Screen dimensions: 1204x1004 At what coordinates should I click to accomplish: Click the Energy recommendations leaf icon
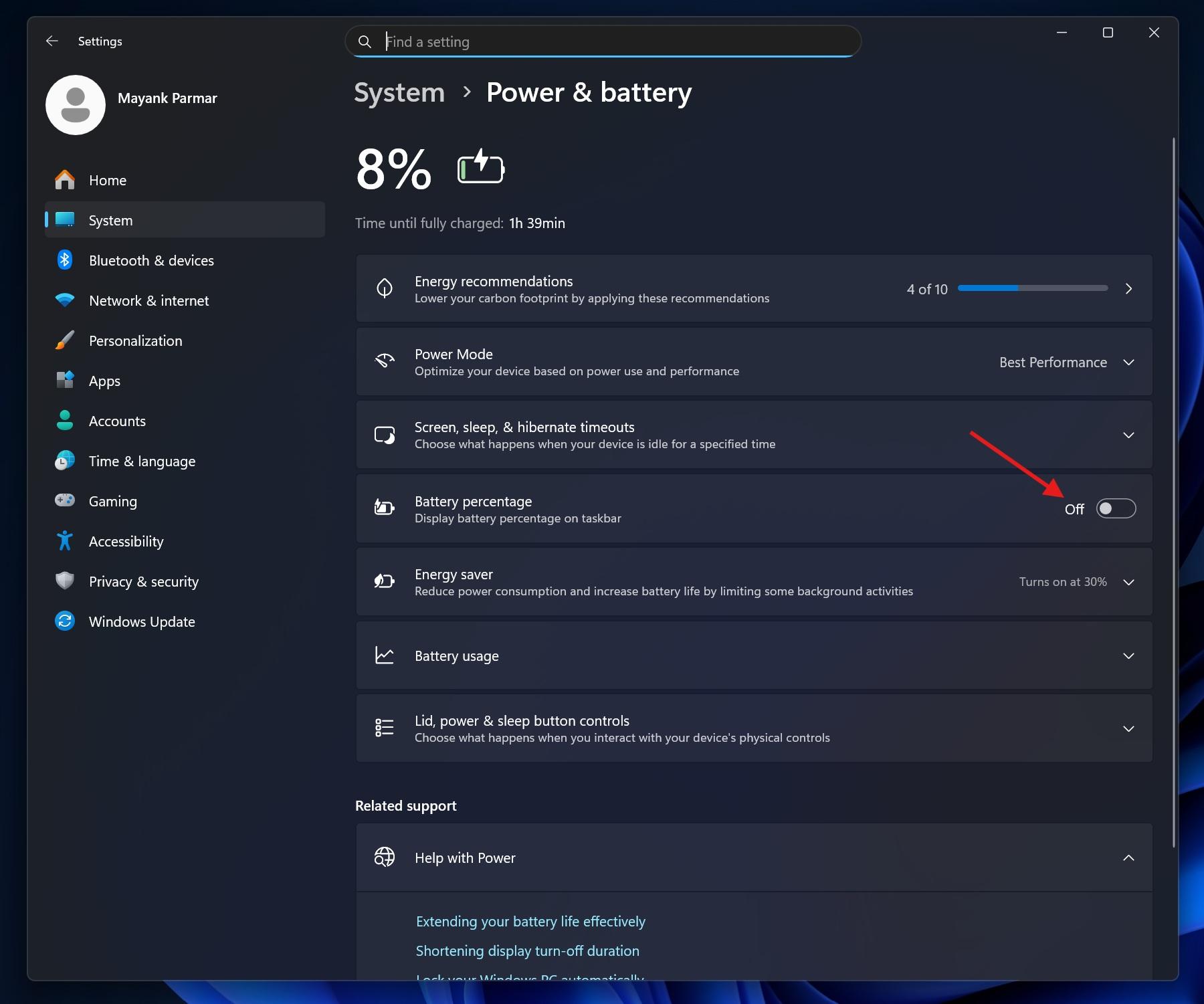[x=385, y=288]
